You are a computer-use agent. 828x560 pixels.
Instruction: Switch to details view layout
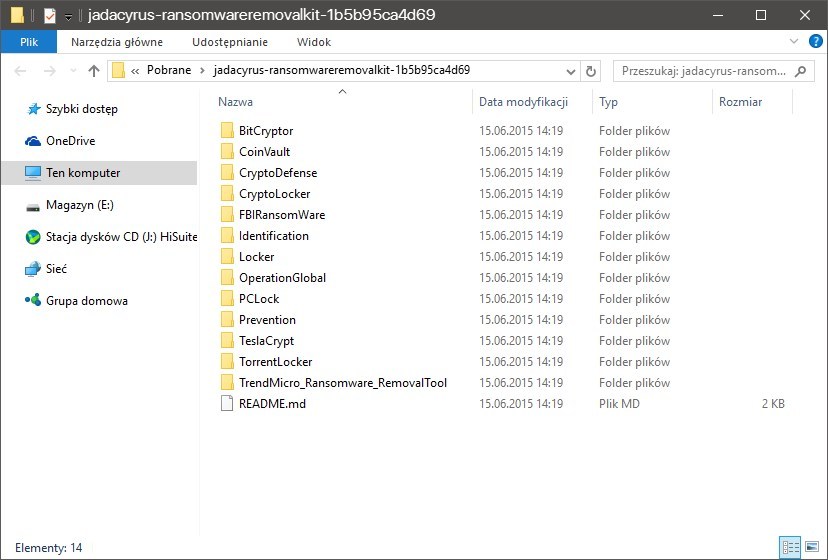[790, 546]
